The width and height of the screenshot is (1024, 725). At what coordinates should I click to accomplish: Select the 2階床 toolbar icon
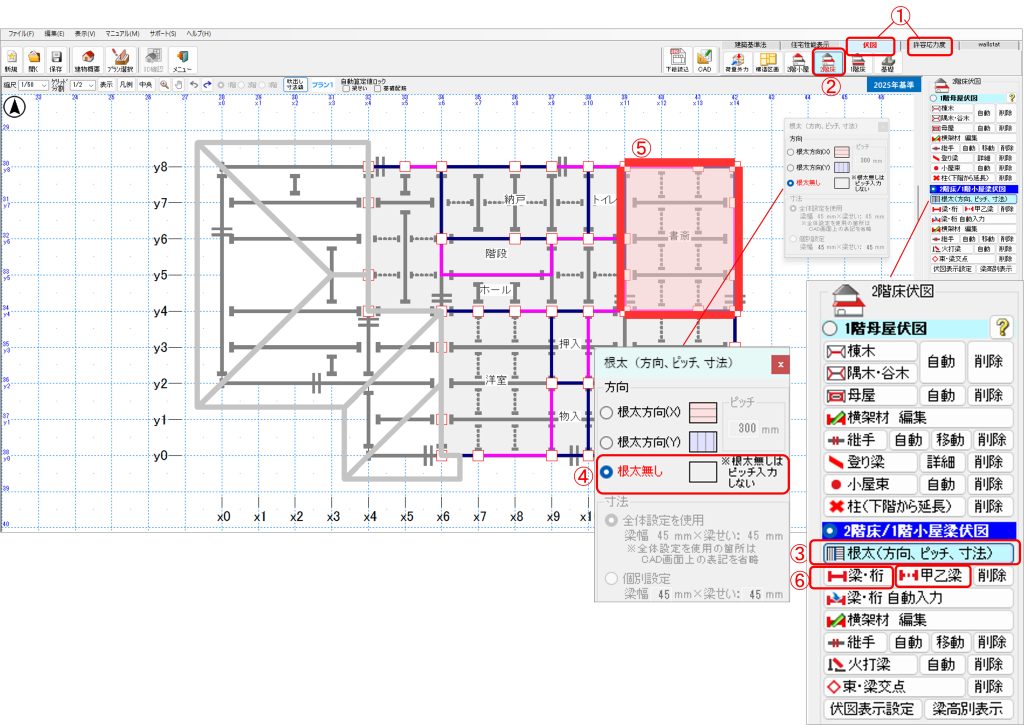click(x=828, y=62)
